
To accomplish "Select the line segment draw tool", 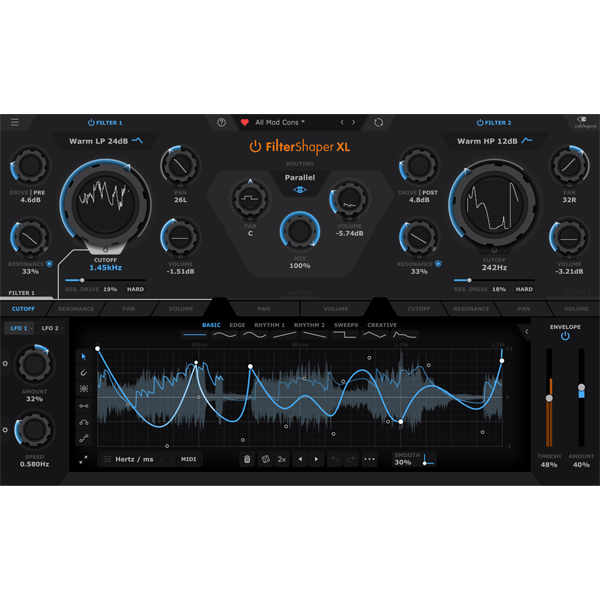I will (x=84, y=406).
